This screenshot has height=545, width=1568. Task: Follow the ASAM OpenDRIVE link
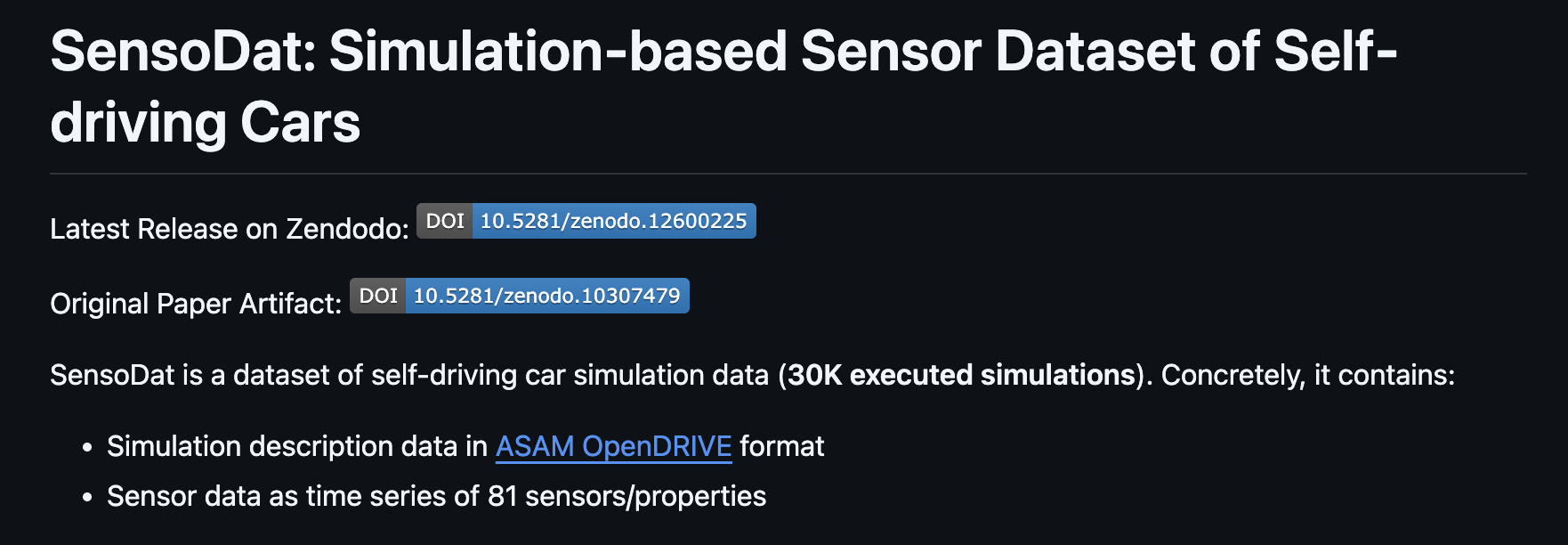click(614, 446)
